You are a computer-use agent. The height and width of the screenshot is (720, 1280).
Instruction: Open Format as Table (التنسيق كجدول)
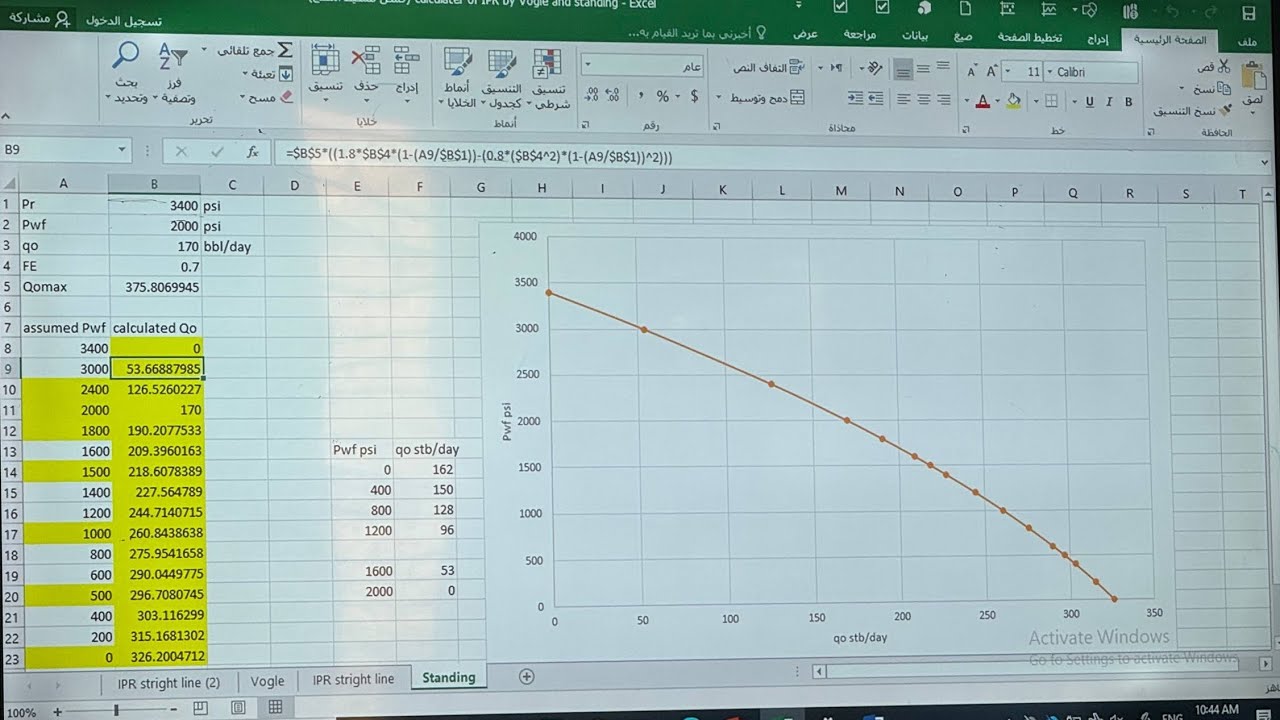point(503,78)
